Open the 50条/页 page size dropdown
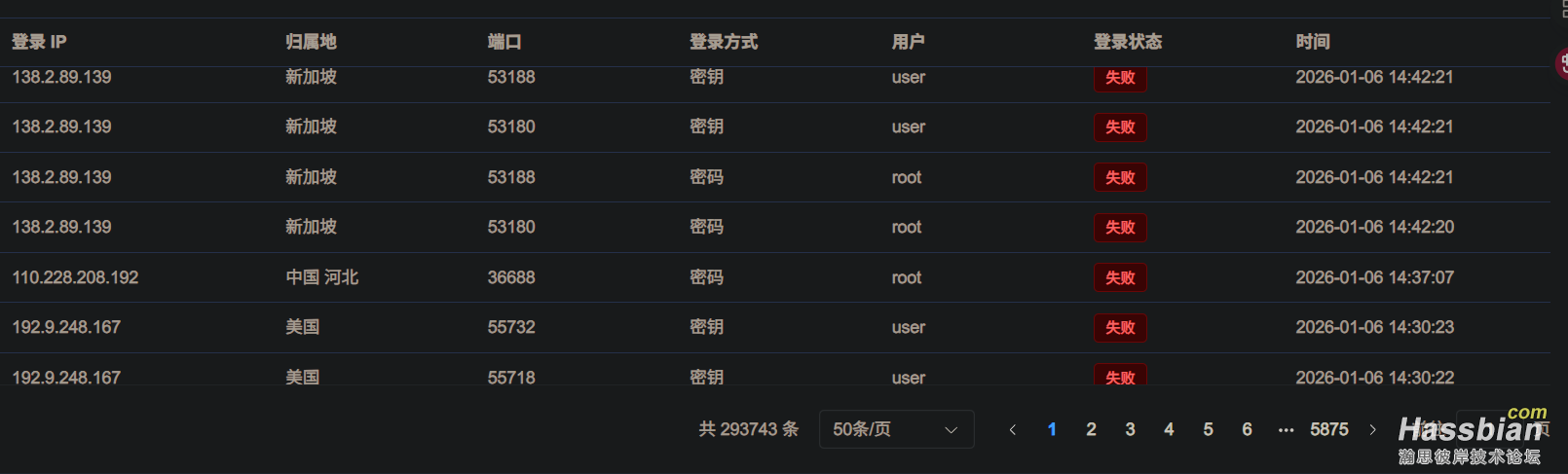 click(x=896, y=429)
